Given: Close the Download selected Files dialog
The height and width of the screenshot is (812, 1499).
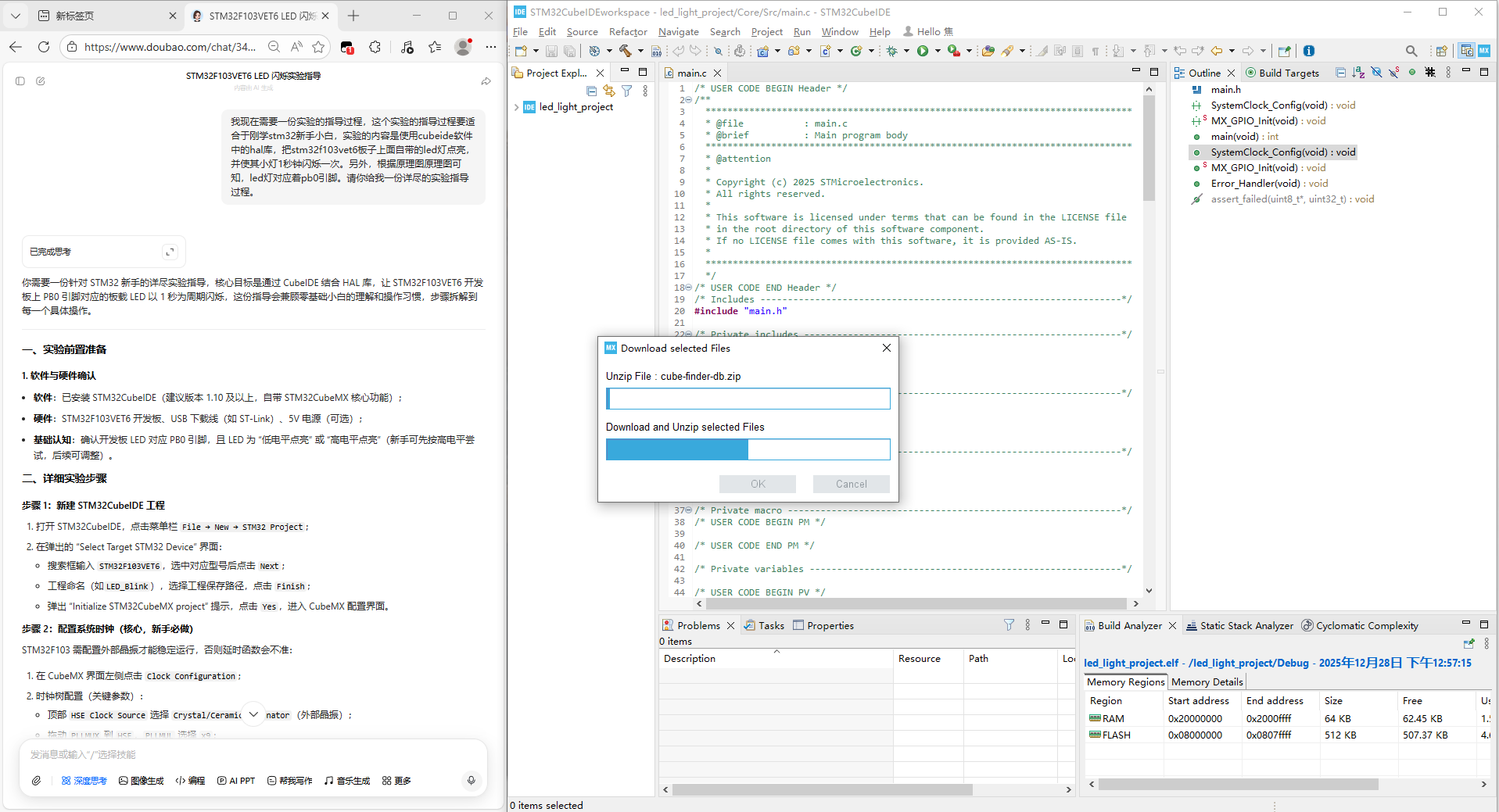Looking at the screenshot, I should (887, 348).
